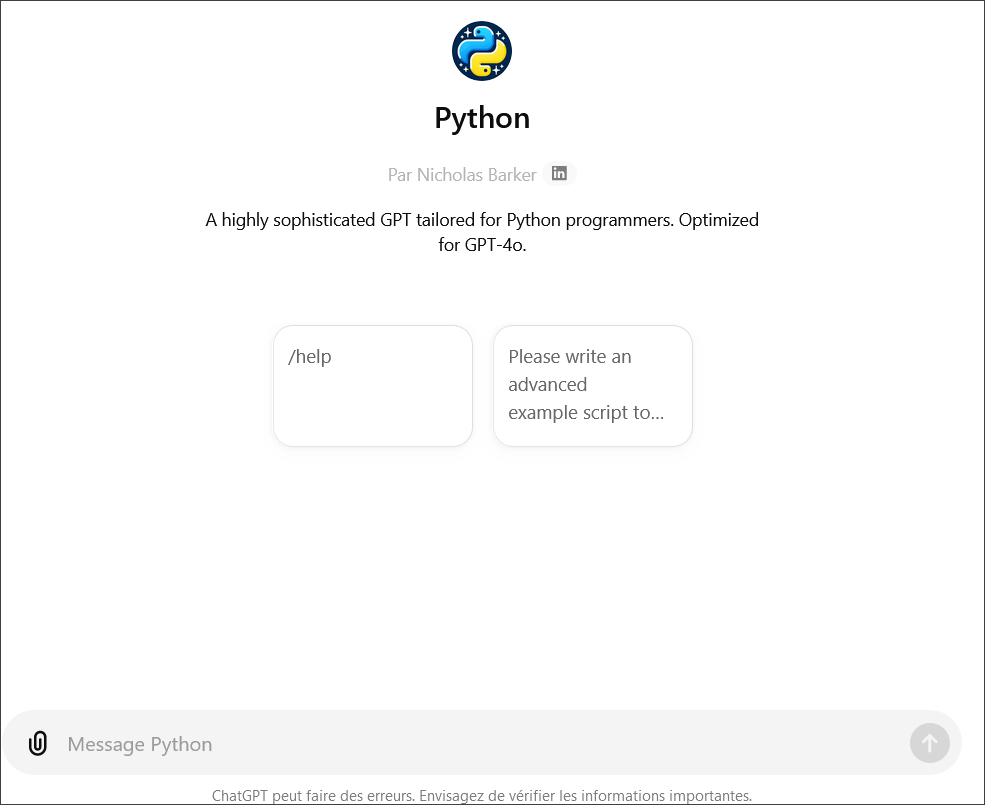Select the "Python" heading title
This screenshot has width=985, height=805.
pyautogui.click(x=481, y=117)
